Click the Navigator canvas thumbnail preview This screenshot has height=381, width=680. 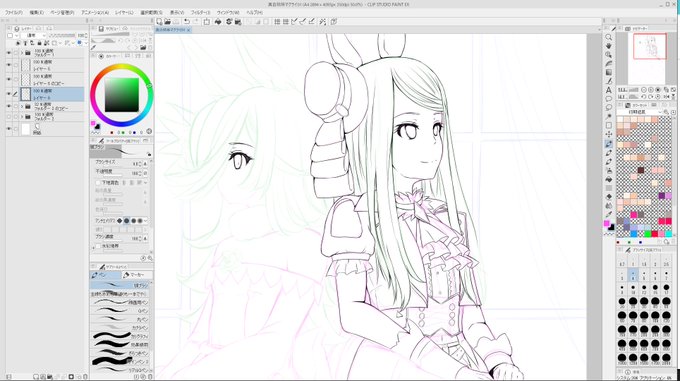point(650,46)
